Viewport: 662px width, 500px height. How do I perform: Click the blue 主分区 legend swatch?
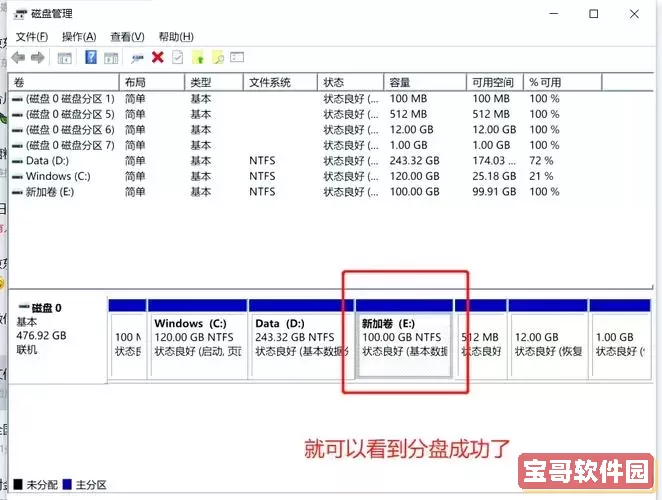coord(67,484)
